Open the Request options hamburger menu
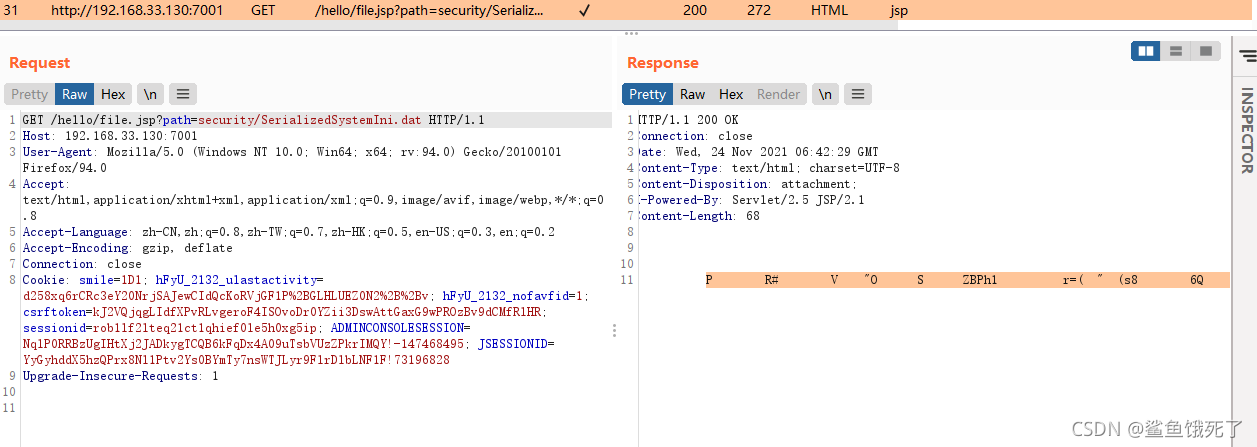The width and height of the screenshot is (1257, 447). pos(182,94)
